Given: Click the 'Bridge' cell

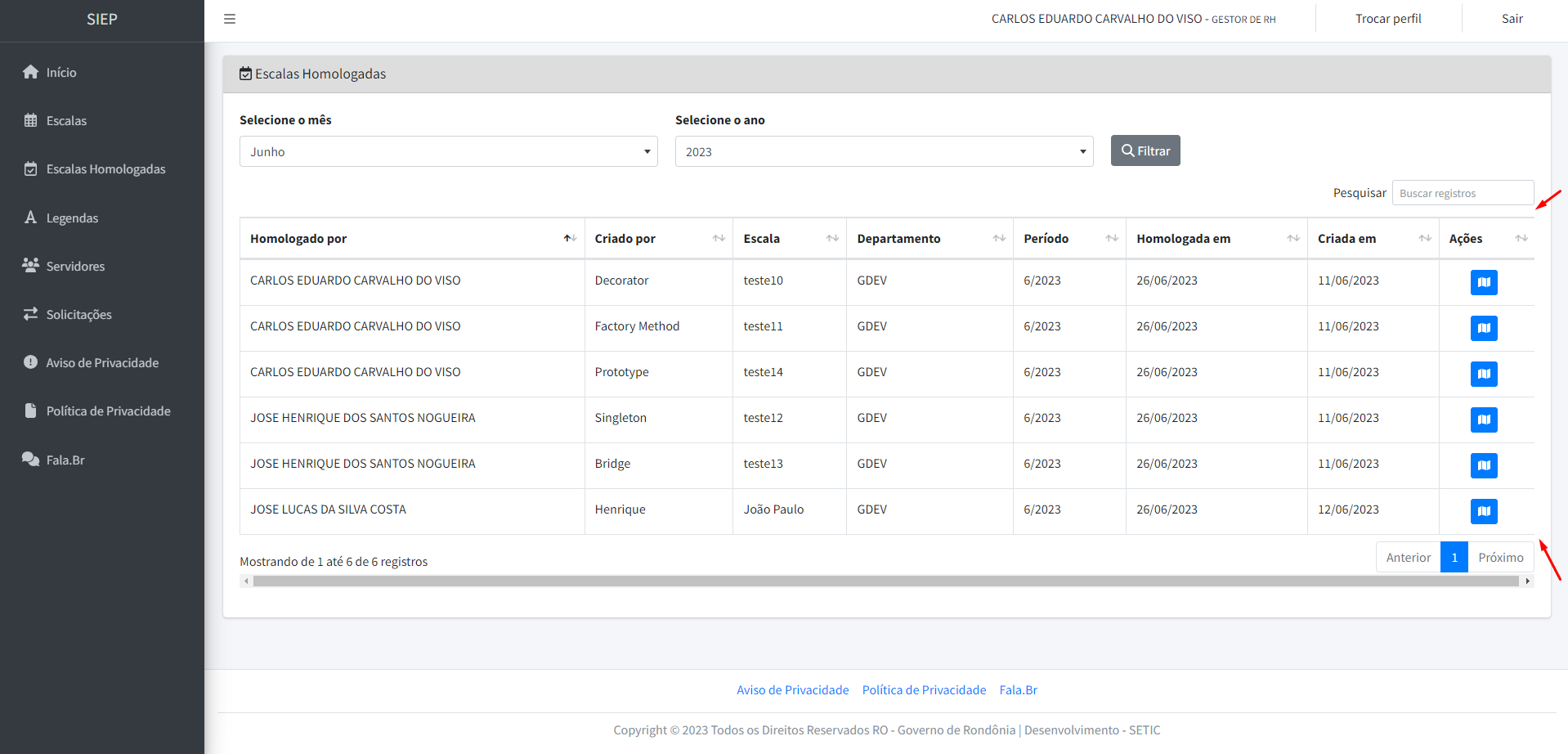Looking at the screenshot, I should pyautogui.click(x=658, y=465).
